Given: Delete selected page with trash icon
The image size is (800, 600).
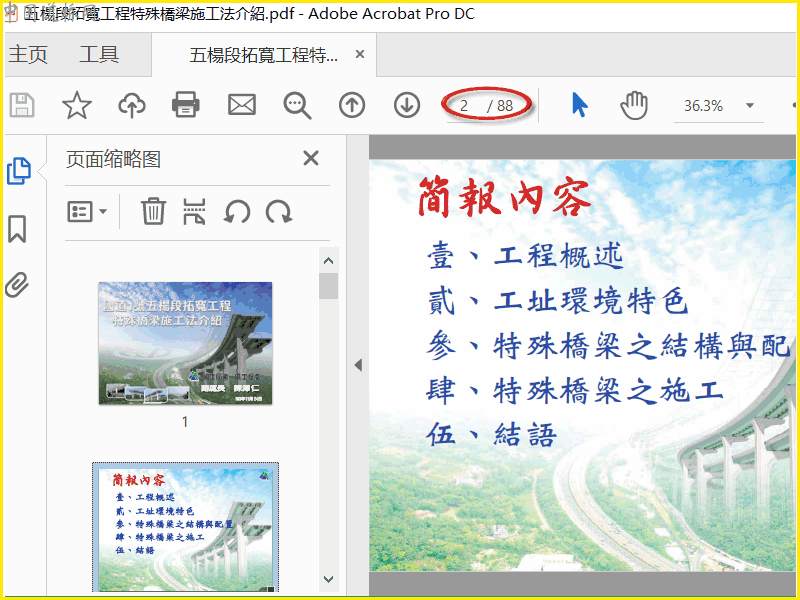Looking at the screenshot, I should pyautogui.click(x=153, y=211).
